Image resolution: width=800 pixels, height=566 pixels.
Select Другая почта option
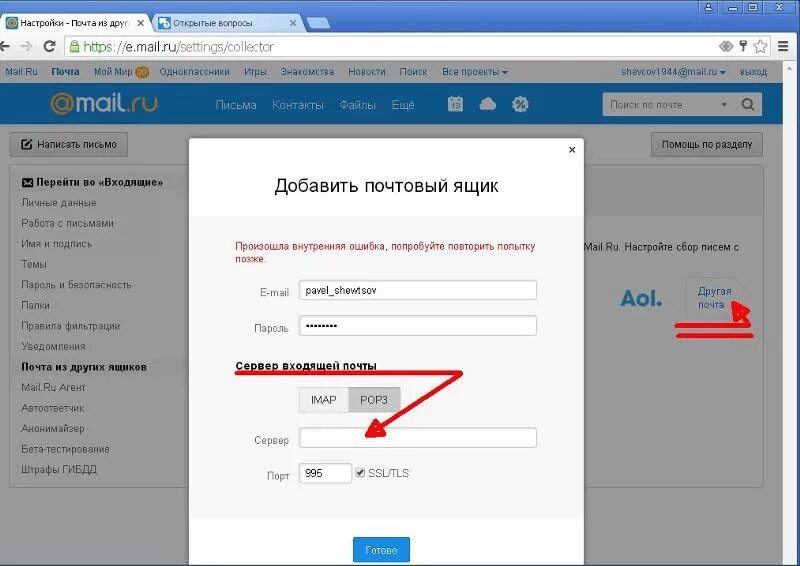coord(714,298)
